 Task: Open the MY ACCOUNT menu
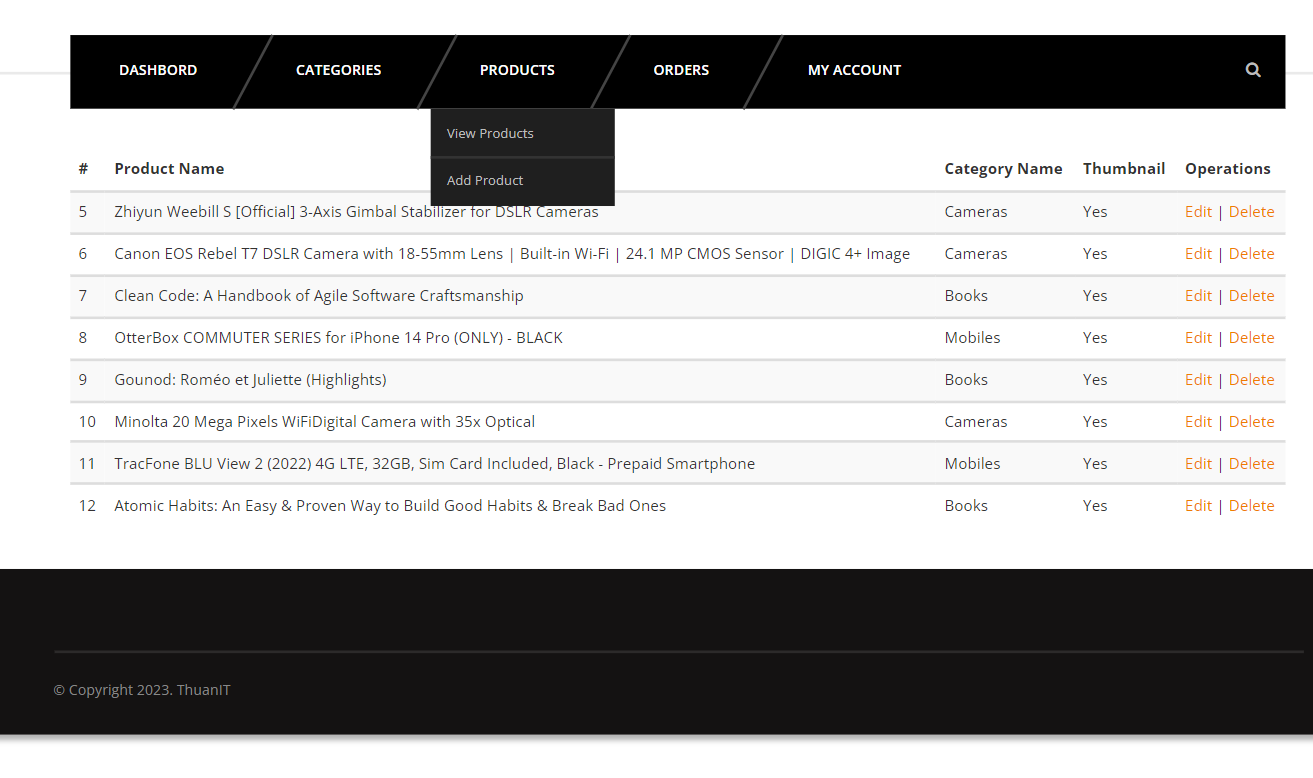click(854, 70)
